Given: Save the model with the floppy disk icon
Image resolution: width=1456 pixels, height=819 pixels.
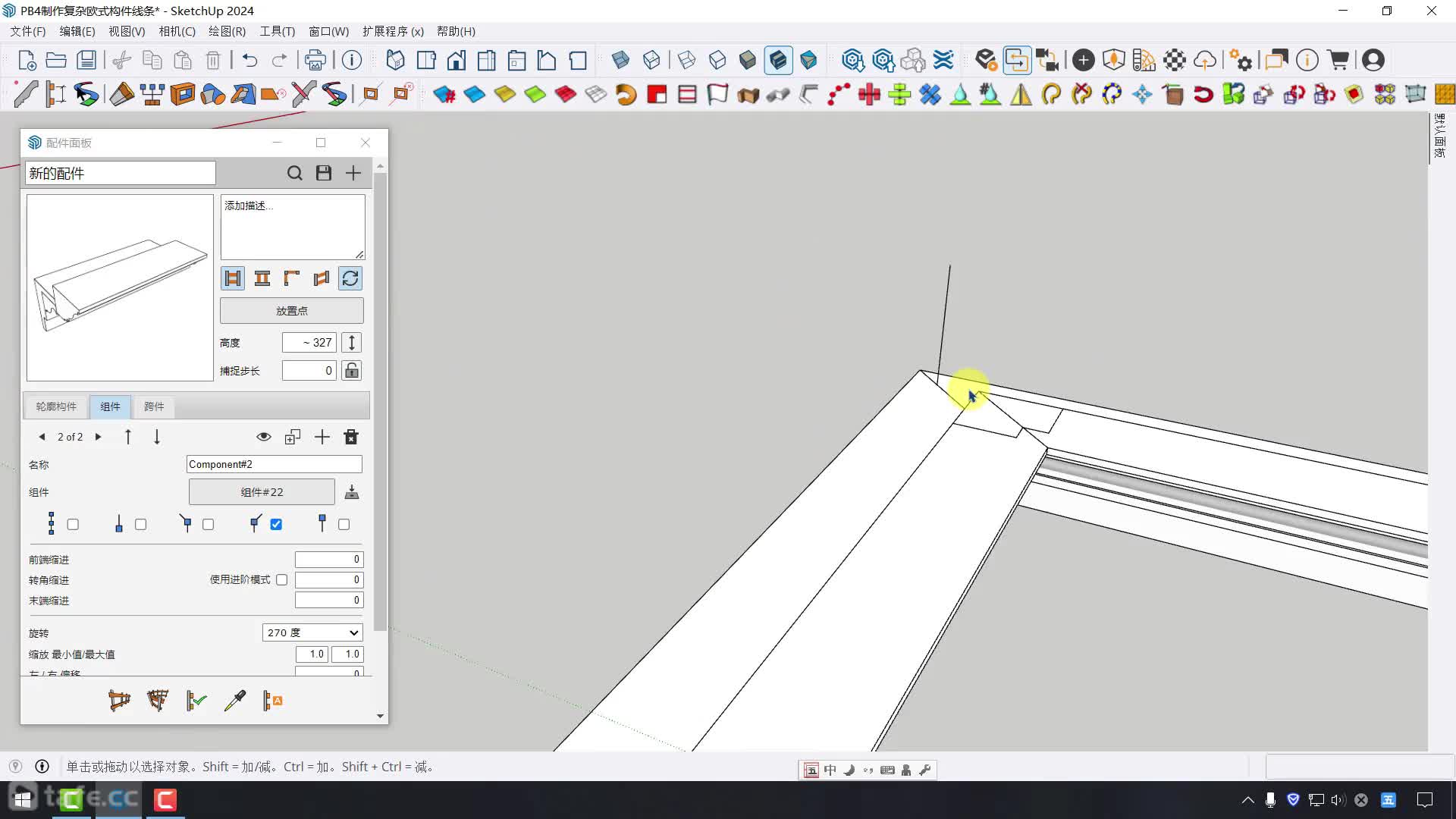Looking at the screenshot, I should (86, 60).
